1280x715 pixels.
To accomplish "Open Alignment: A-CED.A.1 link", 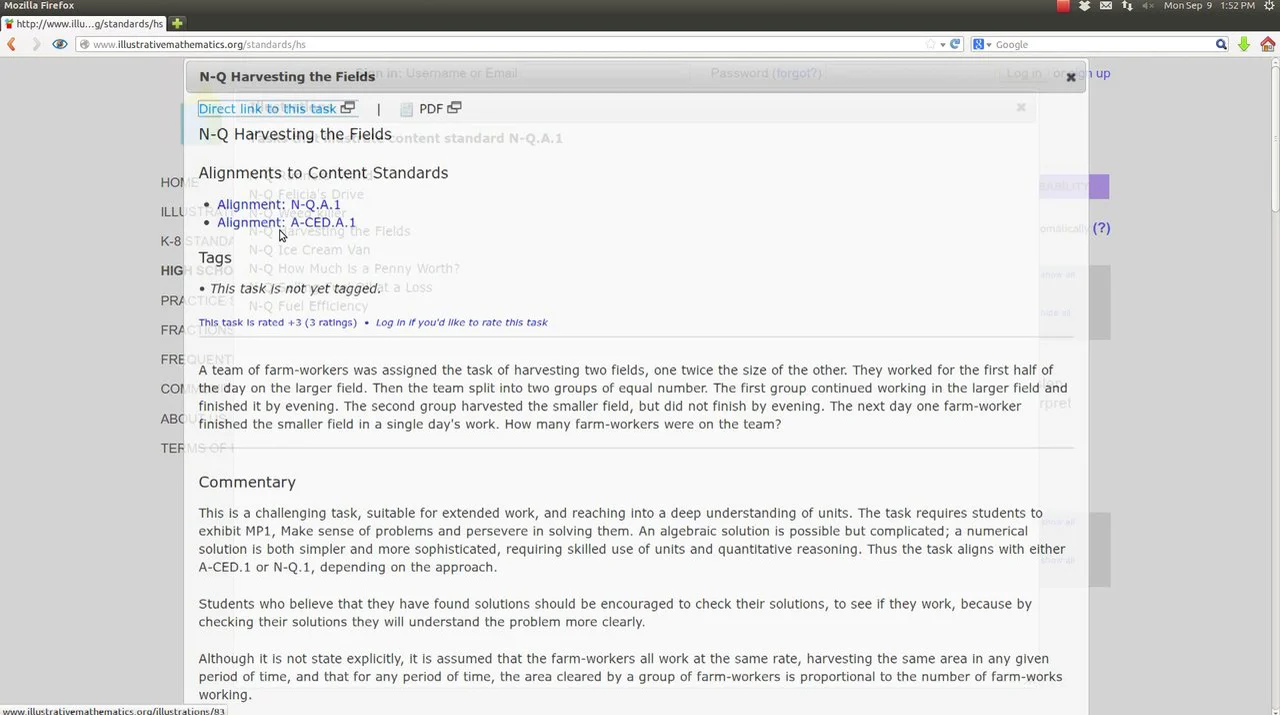I will point(286,223).
